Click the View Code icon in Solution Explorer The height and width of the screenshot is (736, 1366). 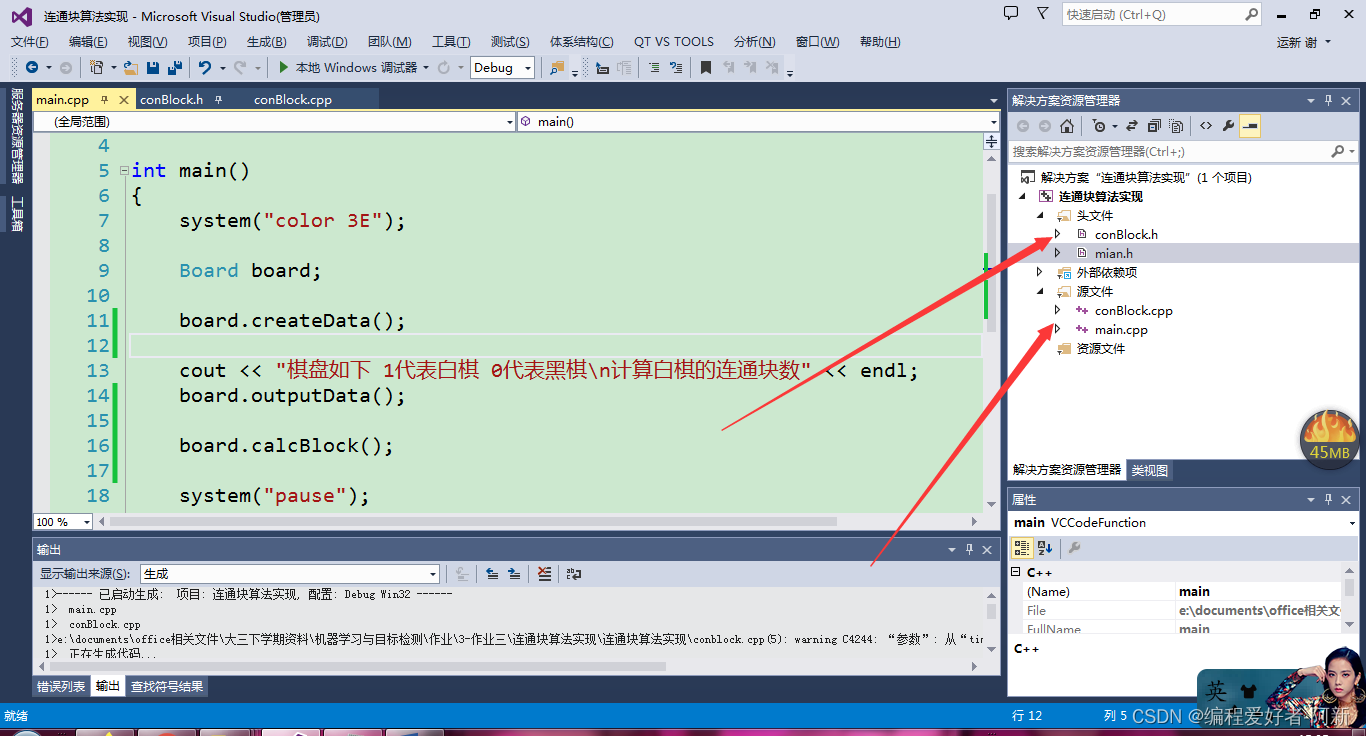pyautogui.click(x=1206, y=126)
